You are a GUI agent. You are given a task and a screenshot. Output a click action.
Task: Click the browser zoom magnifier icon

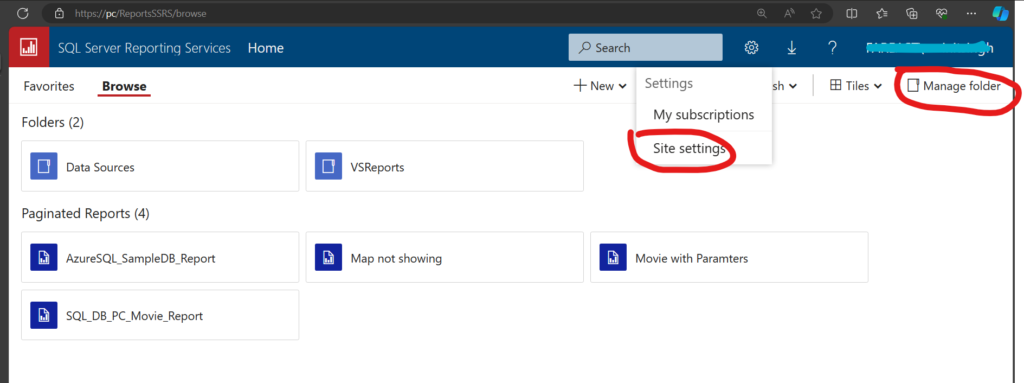tap(761, 13)
